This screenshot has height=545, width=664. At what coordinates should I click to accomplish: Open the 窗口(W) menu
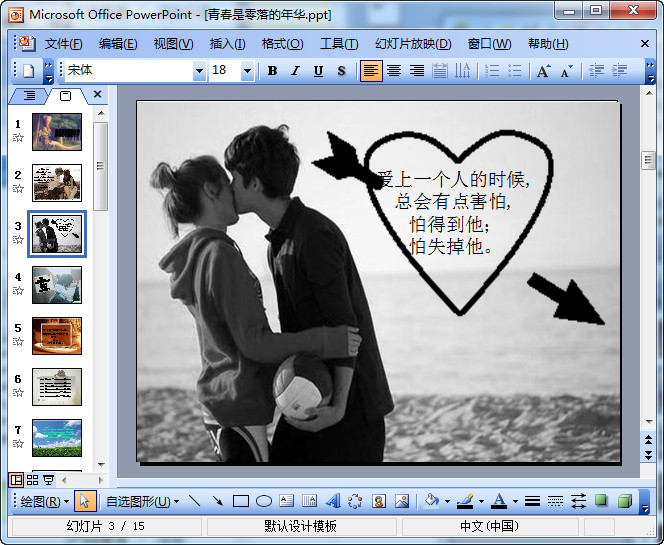[x=490, y=44]
